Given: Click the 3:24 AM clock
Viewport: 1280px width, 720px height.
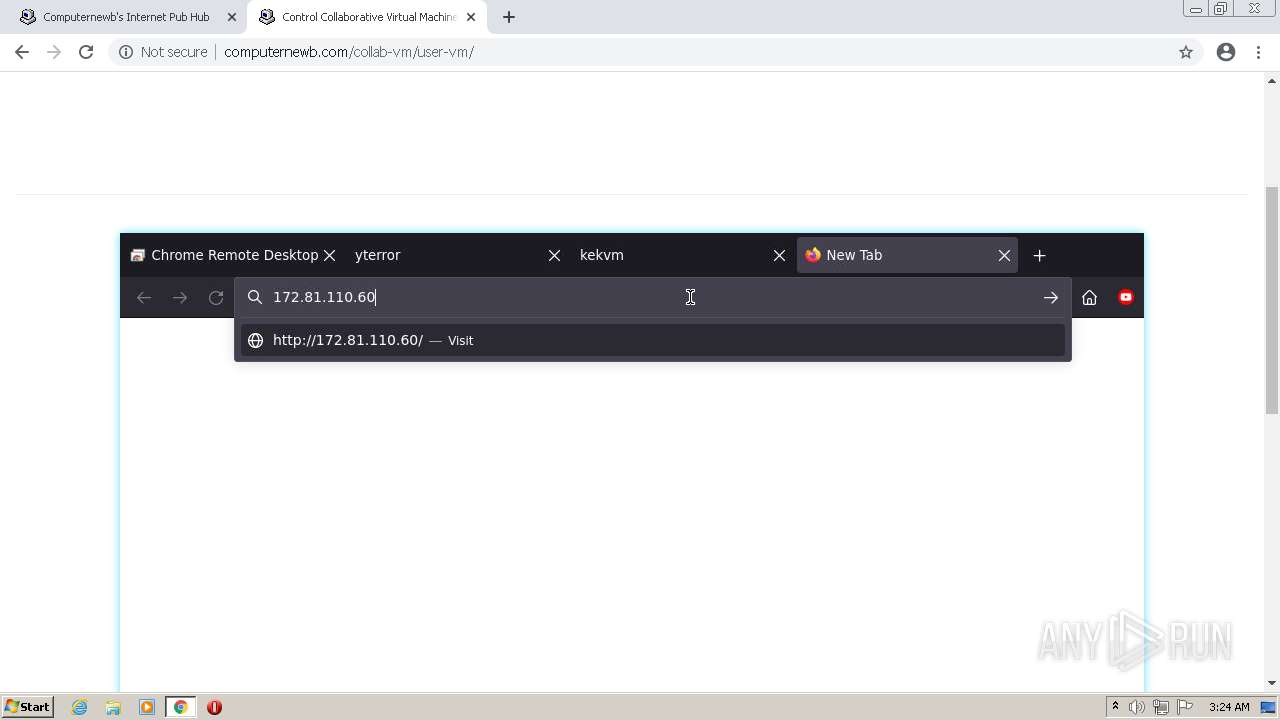Looking at the screenshot, I should (x=1229, y=707).
